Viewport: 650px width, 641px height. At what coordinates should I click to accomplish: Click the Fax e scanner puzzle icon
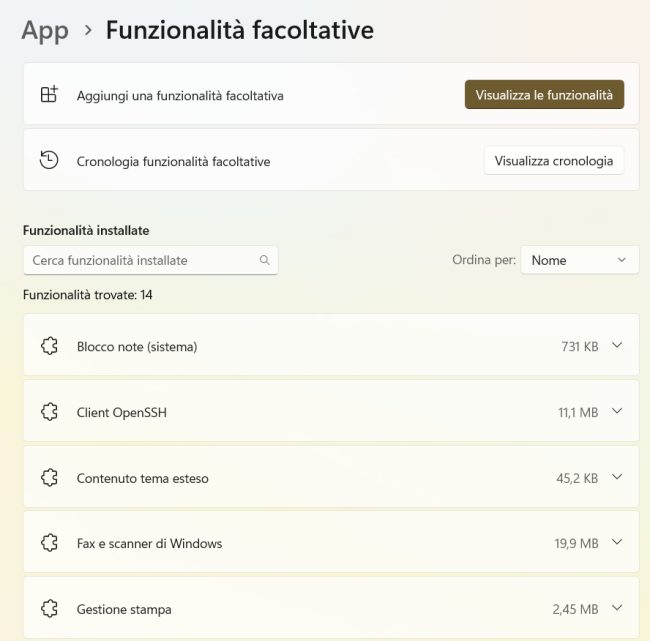point(49,543)
